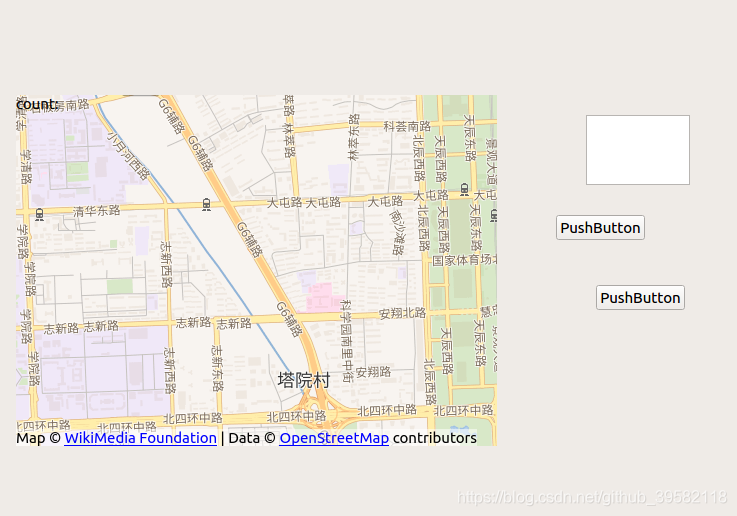Open the WikiMedia Foundation link
Image resolution: width=737 pixels, height=516 pixels.
click(x=141, y=438)
